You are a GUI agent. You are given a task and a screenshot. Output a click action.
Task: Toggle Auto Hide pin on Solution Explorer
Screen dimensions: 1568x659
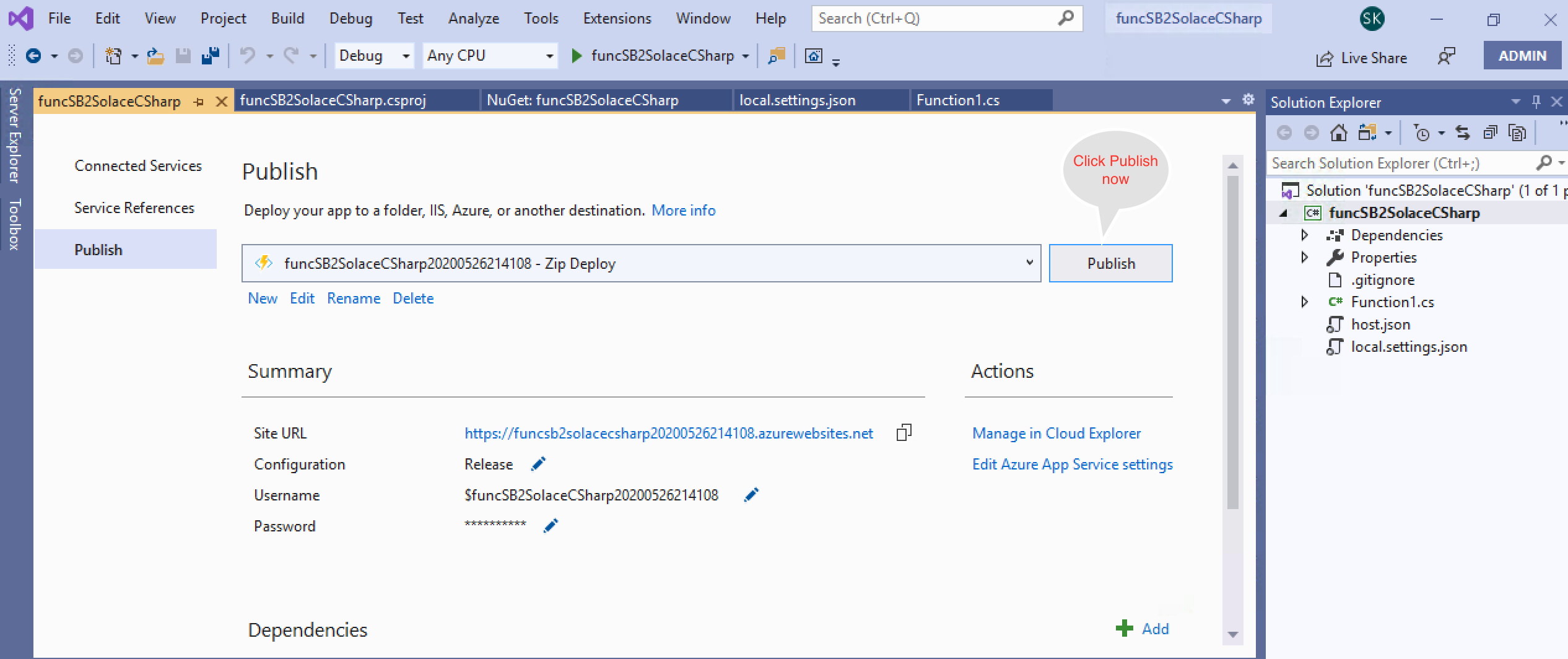(x=1536, y=102)
